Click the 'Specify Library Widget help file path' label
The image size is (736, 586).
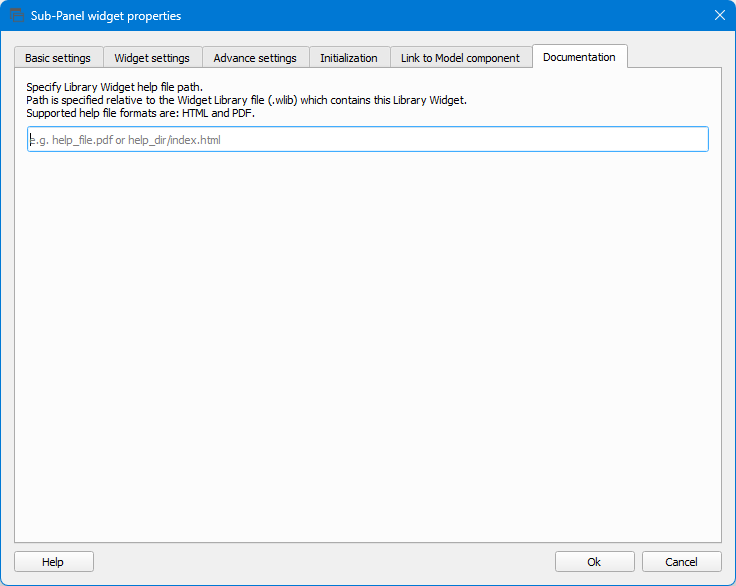point(114,87)
